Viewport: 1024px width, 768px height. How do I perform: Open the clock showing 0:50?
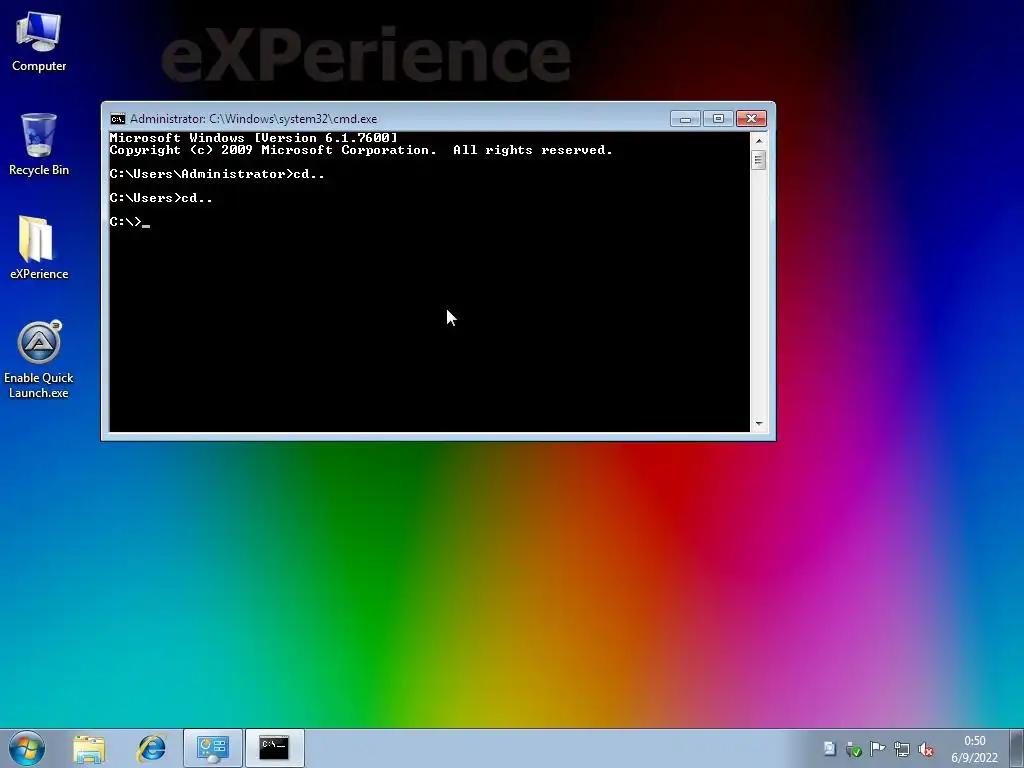(x=974, y=749)
